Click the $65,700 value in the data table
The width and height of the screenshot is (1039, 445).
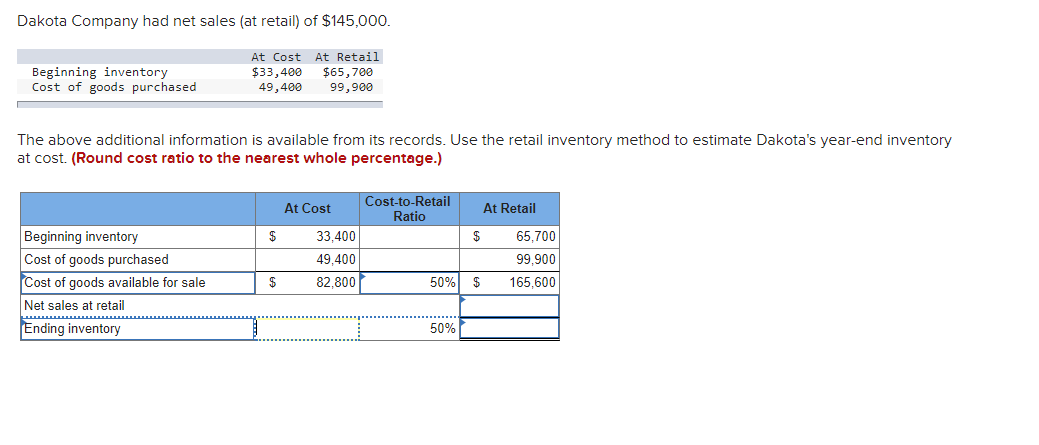[x=348, y=72]
